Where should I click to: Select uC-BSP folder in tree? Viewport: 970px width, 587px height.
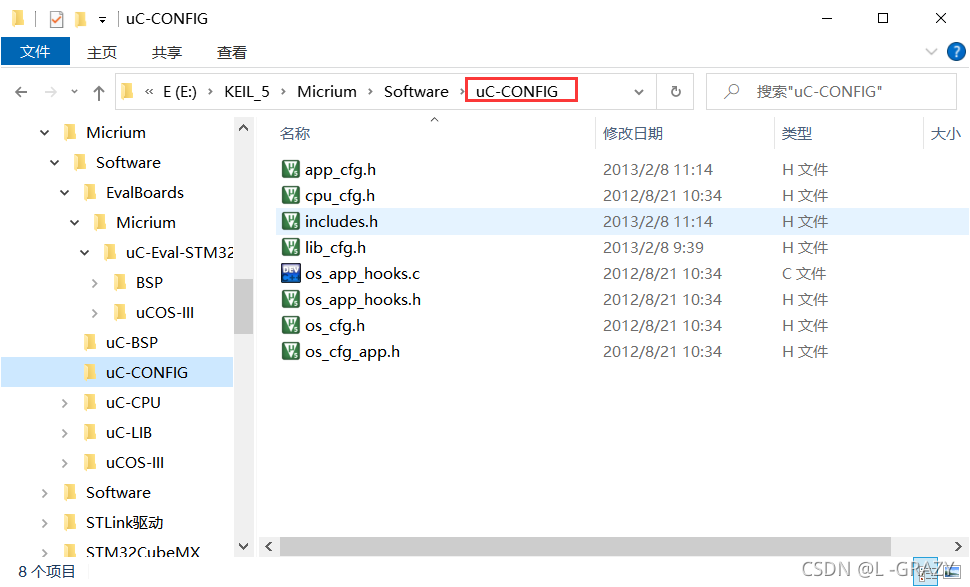point(132,342)
